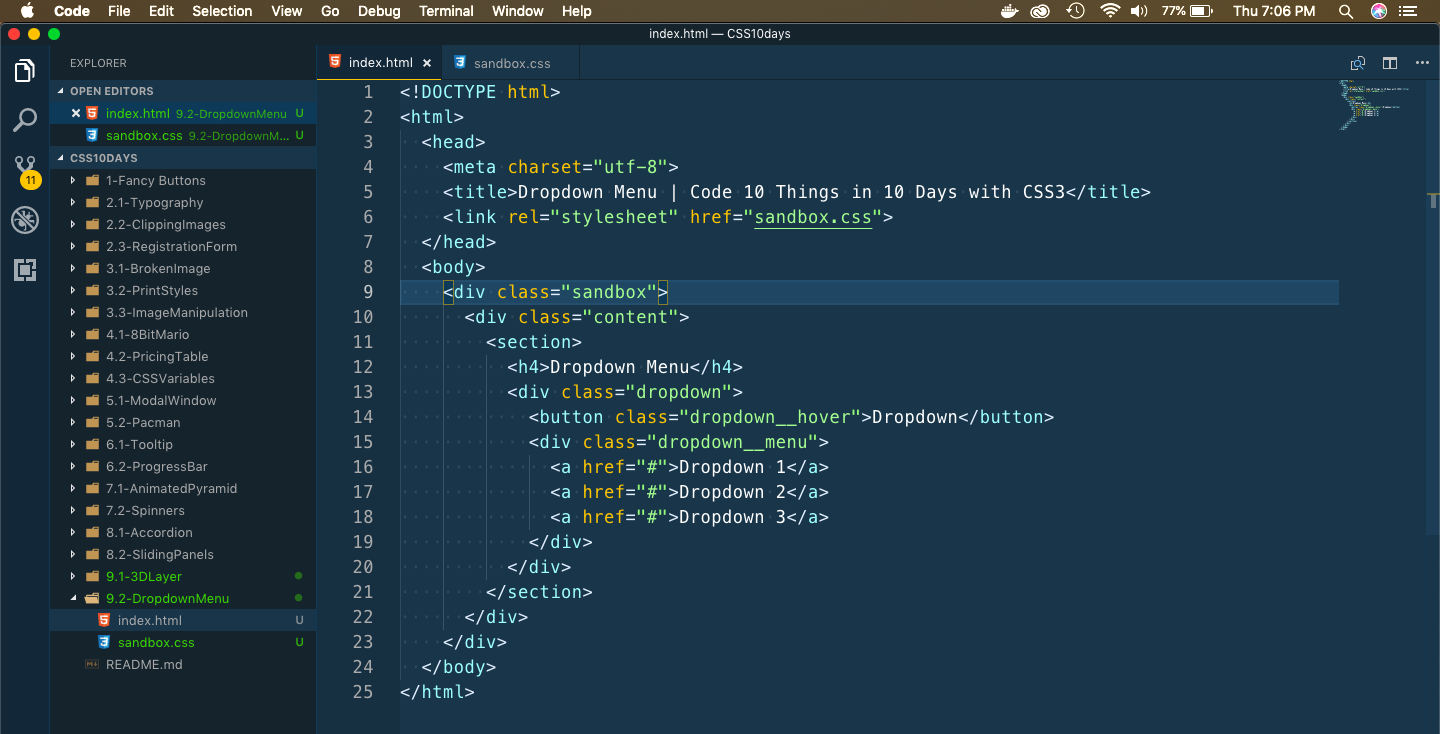Open the Explorer view in the activity bar
The width and height of the screenshot is (1440, 734).
point(25,71)
